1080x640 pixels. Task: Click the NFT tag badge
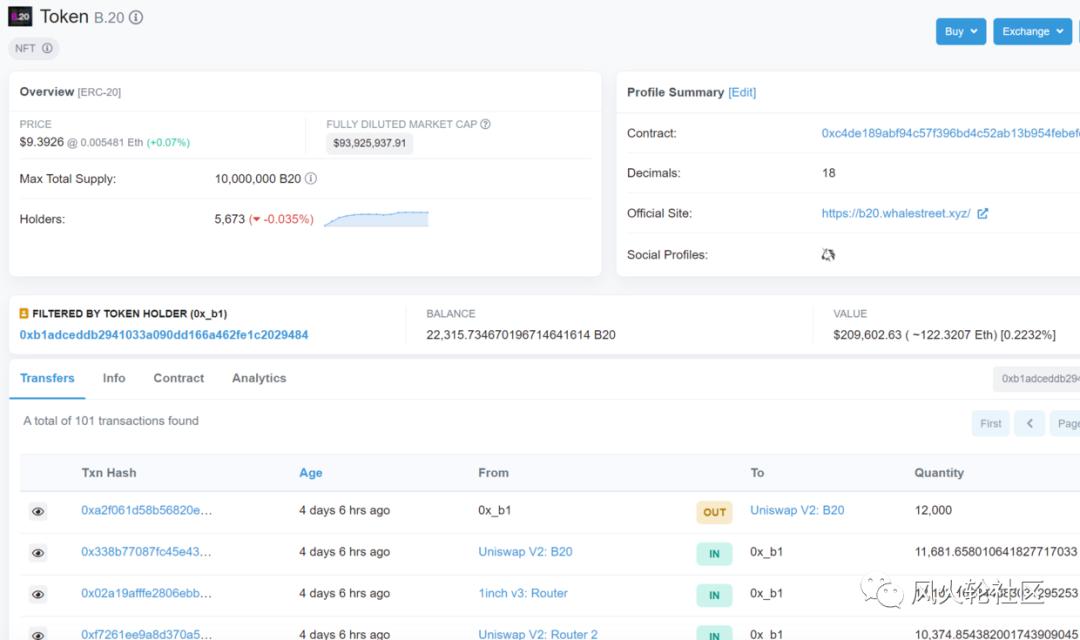(34, 48)
